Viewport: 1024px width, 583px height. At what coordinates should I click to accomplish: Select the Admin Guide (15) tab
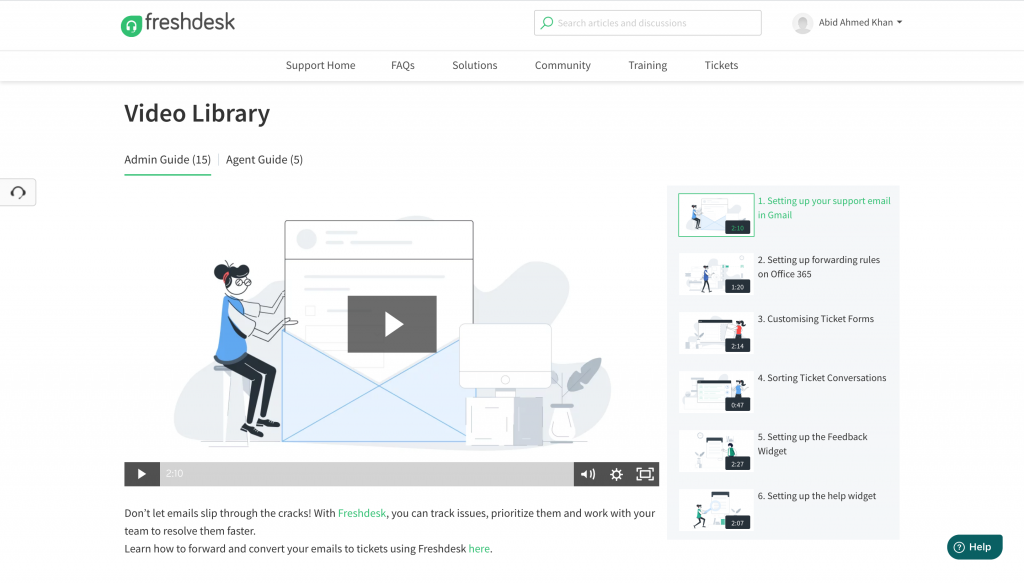click(x=168, y=160)
